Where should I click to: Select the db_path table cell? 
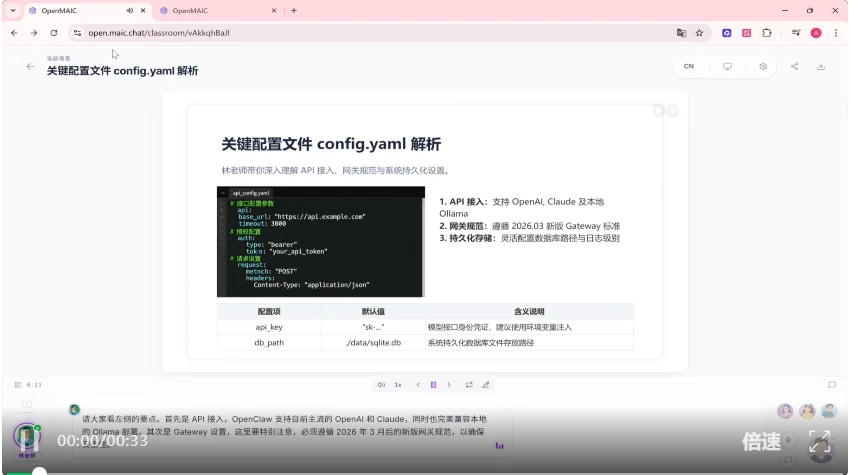[269, 343]
